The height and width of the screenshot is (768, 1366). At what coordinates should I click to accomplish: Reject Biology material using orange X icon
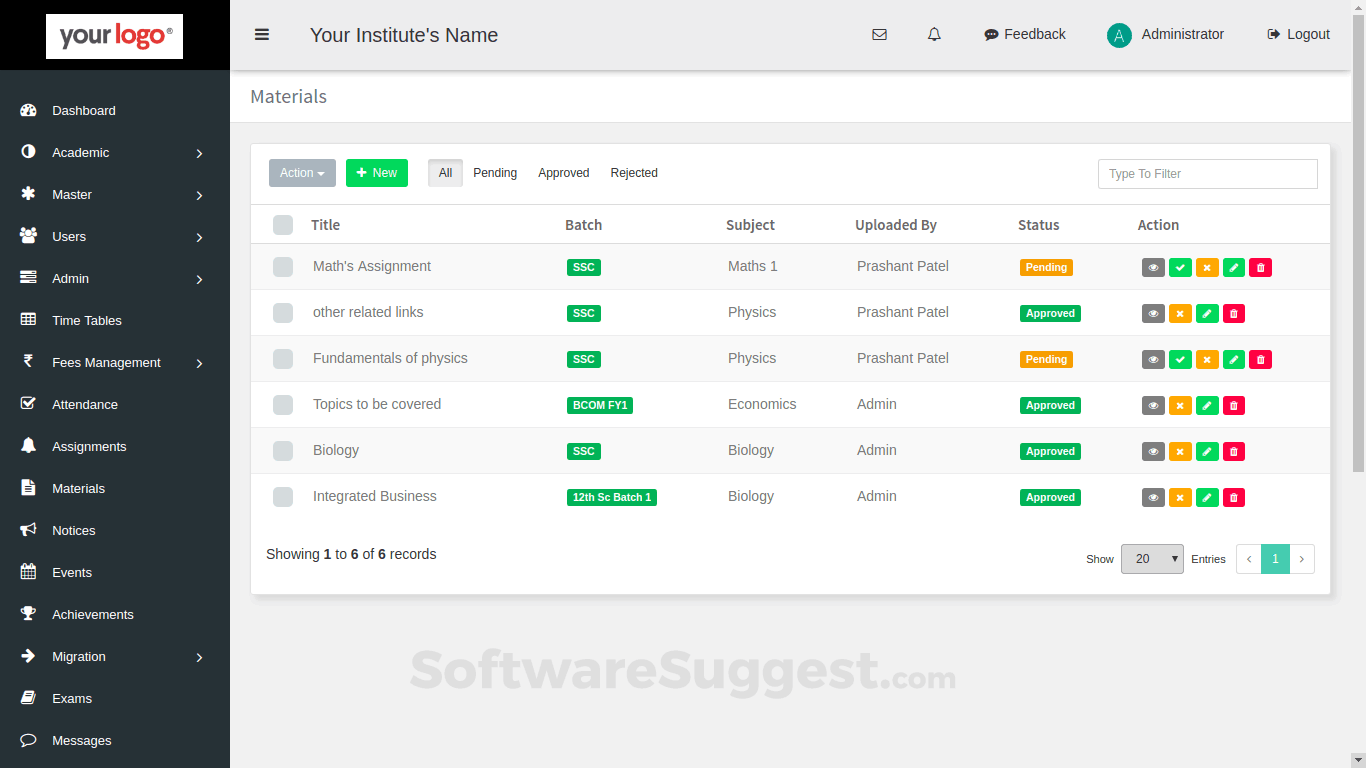click(x=1180, y=452)
